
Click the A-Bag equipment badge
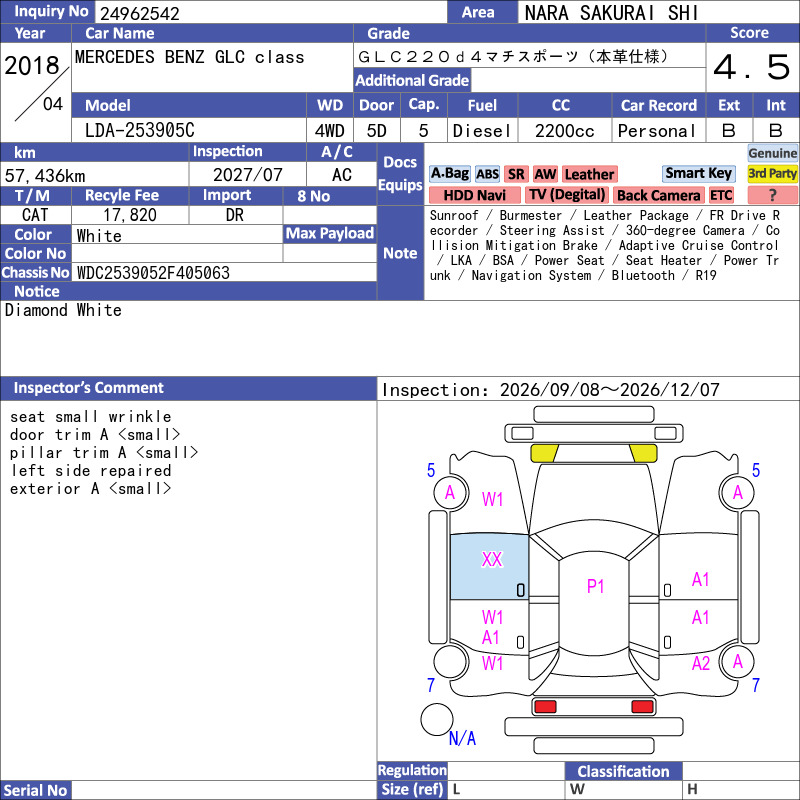(x=449, y=174)
